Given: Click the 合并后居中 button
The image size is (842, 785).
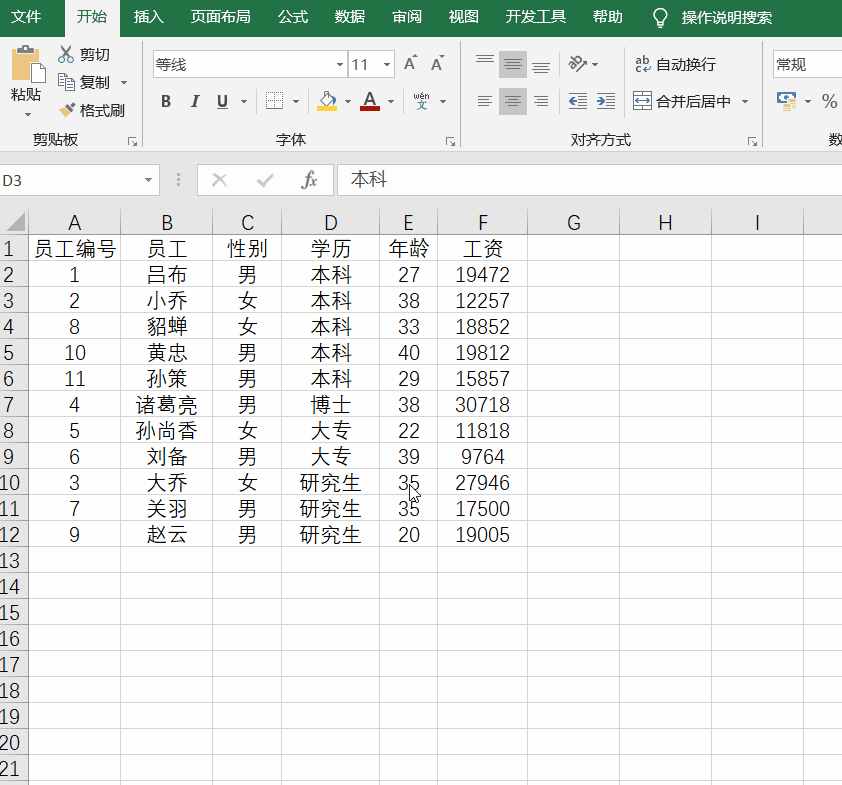Looking at the screenshot, I should coord(682,101).
